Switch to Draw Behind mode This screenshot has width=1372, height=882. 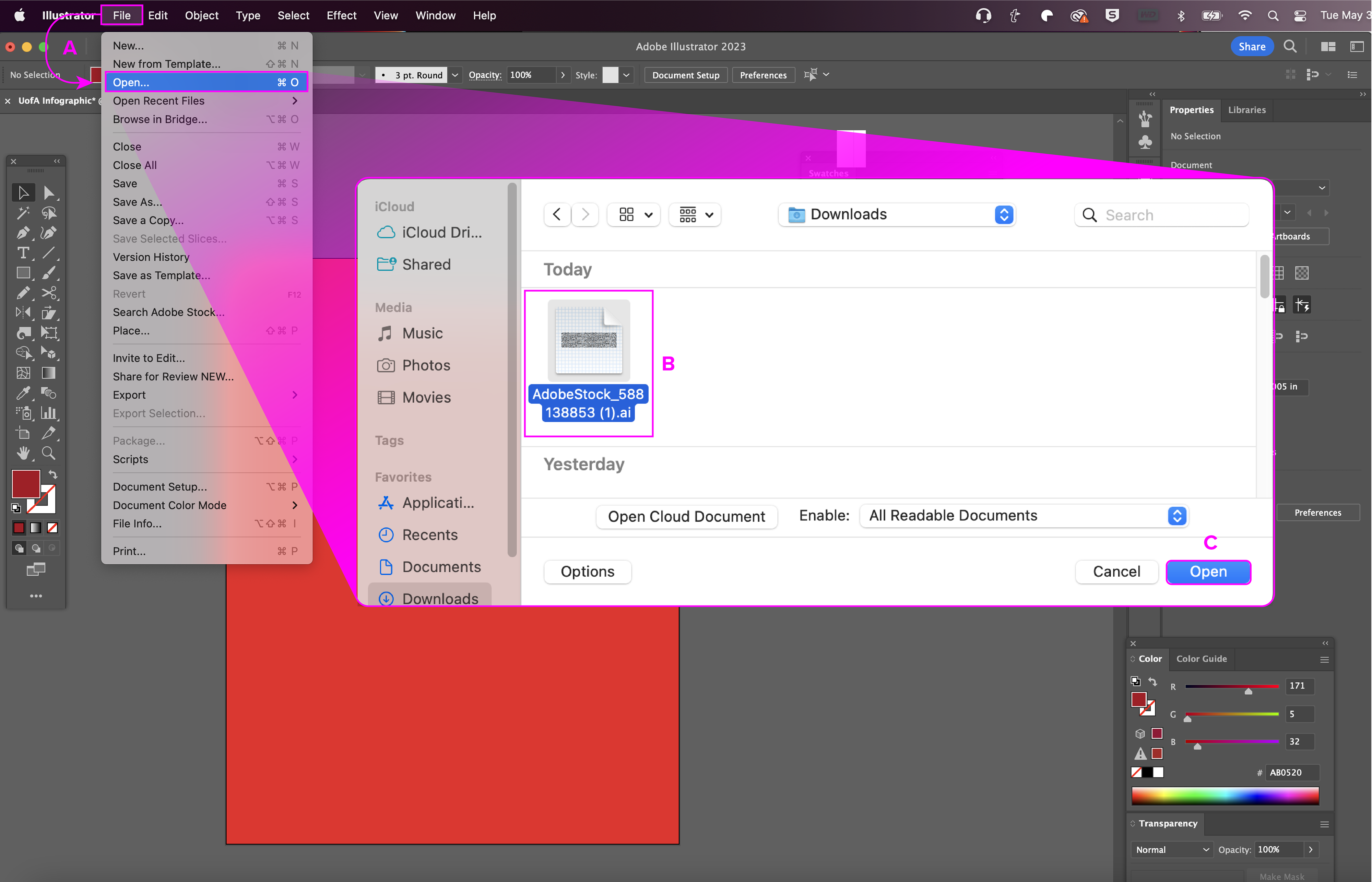[x=36, y=548]
